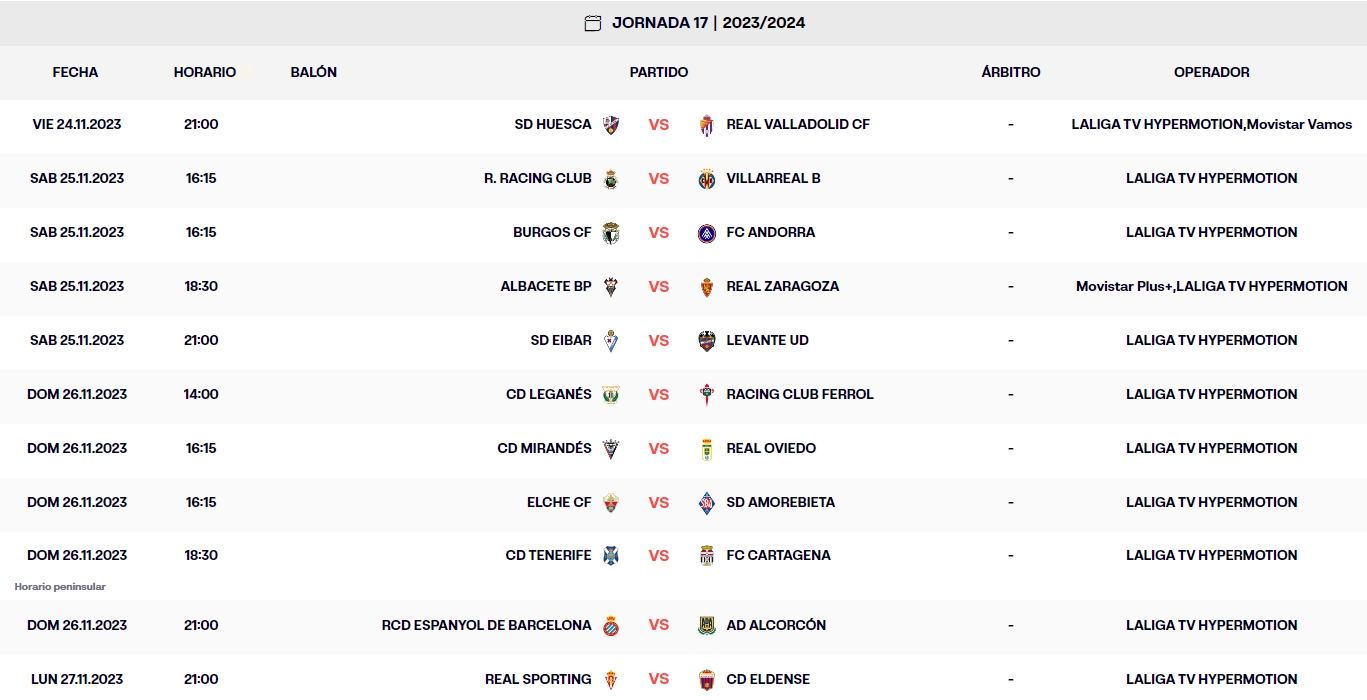Open the CD Leganés club crest
This screenshot has width=1367, height=700.
coord(613,394)
